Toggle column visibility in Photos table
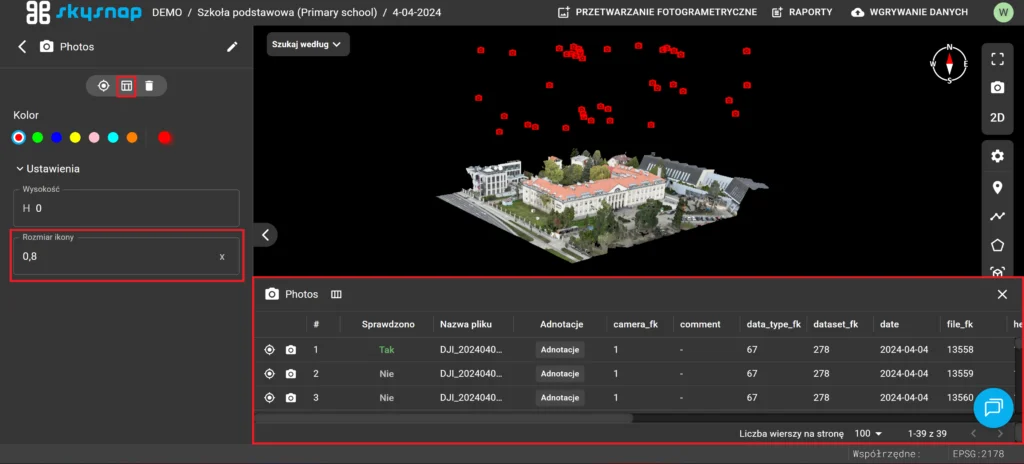Image resolution: width=1024 pixels, height=464 pixels. tap(336, 294)
